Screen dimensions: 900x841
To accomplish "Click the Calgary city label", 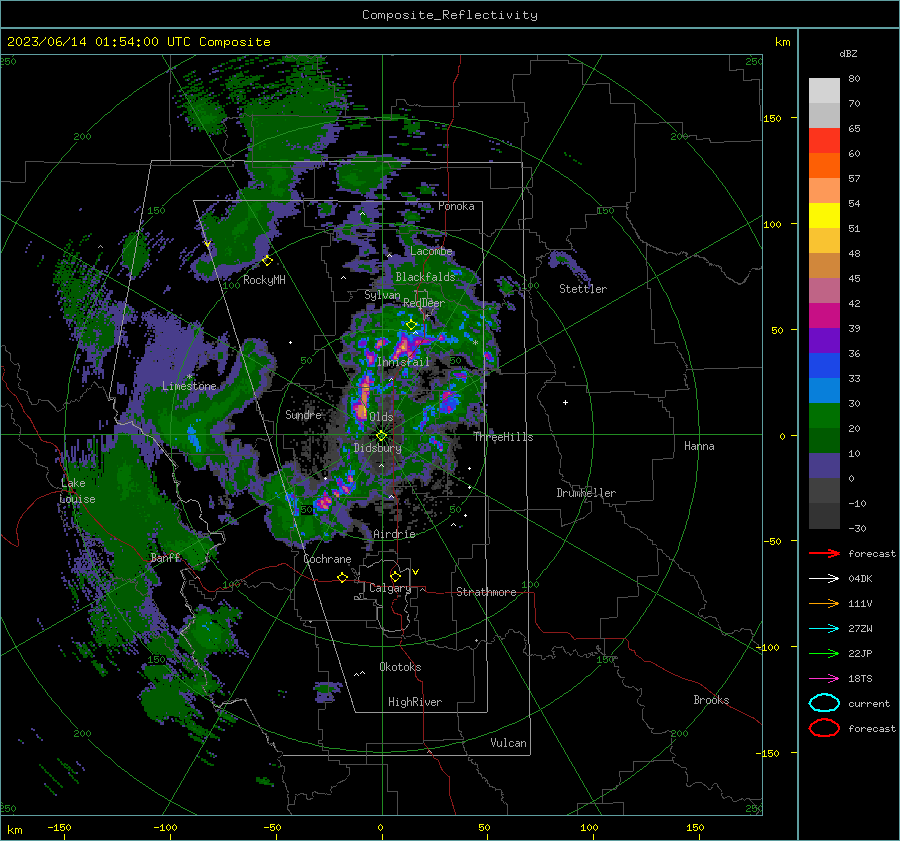I will coord(390,588).
